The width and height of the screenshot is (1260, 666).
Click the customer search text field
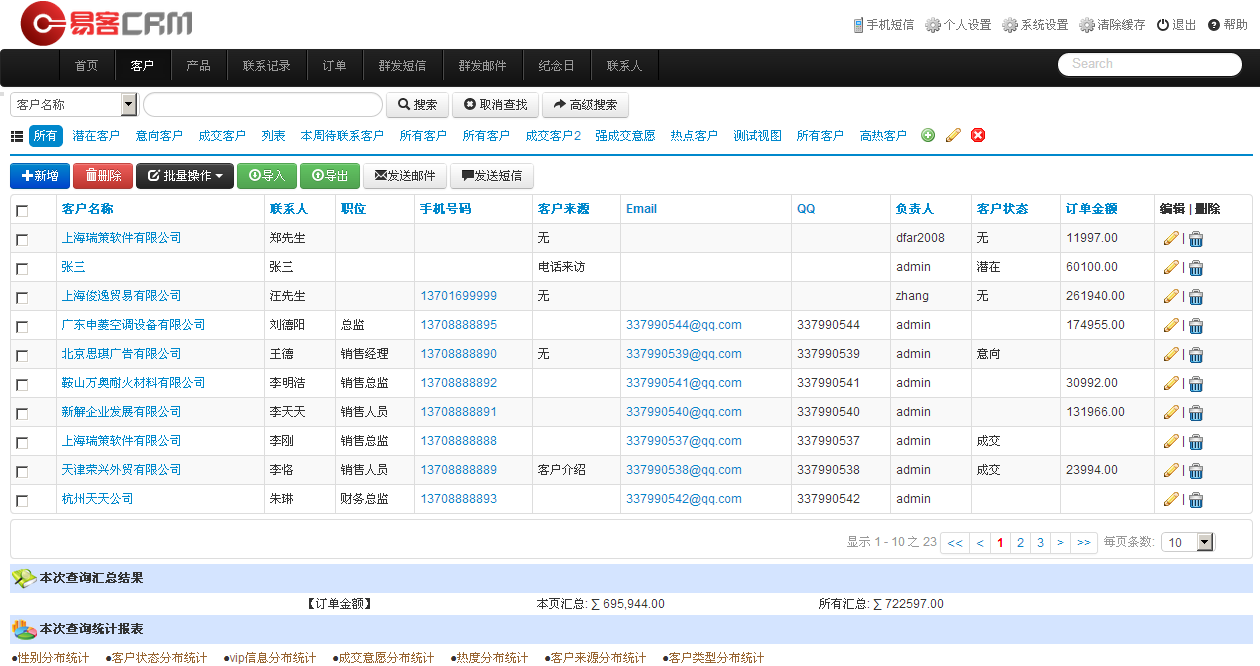tap(263, 104)
